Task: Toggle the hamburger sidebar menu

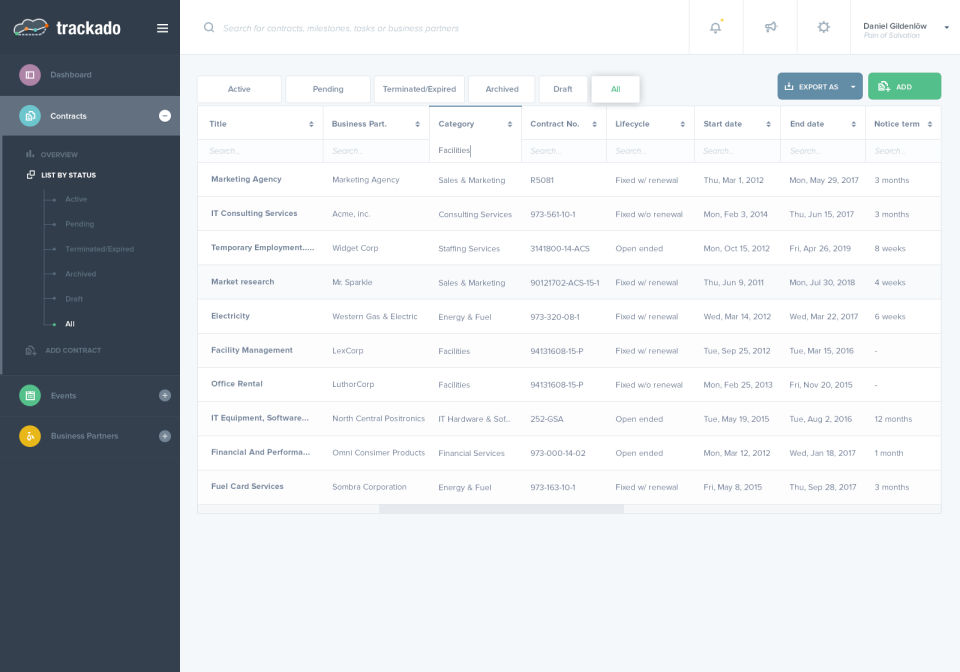Action: (162, 28)
